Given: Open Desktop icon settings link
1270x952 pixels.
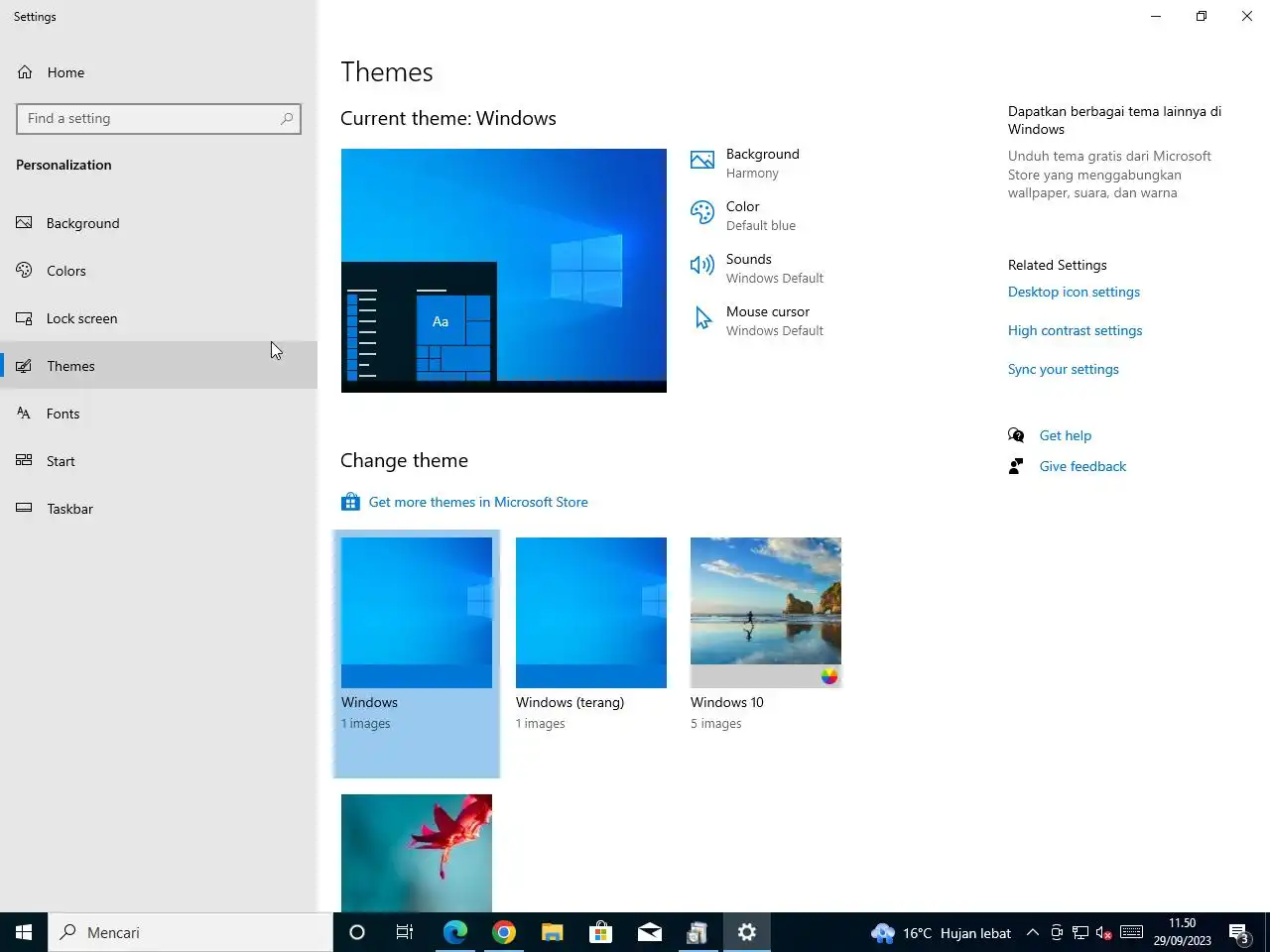Looking at the screenshot, I should click(1074, 293).
